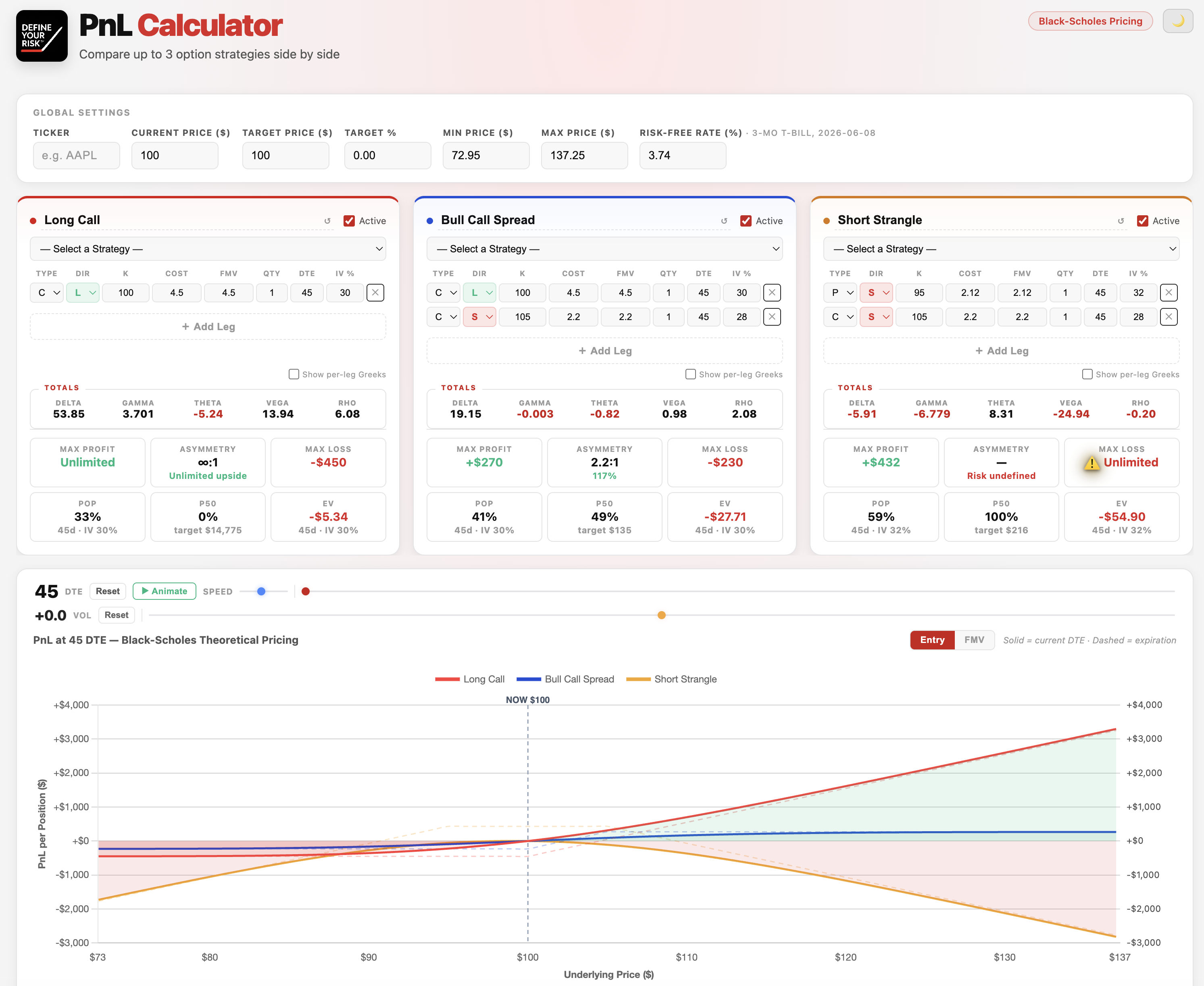Show per-leg Greeks for Short Strangle
This screenshot has width=1204, height=986.
(1087, 374)
